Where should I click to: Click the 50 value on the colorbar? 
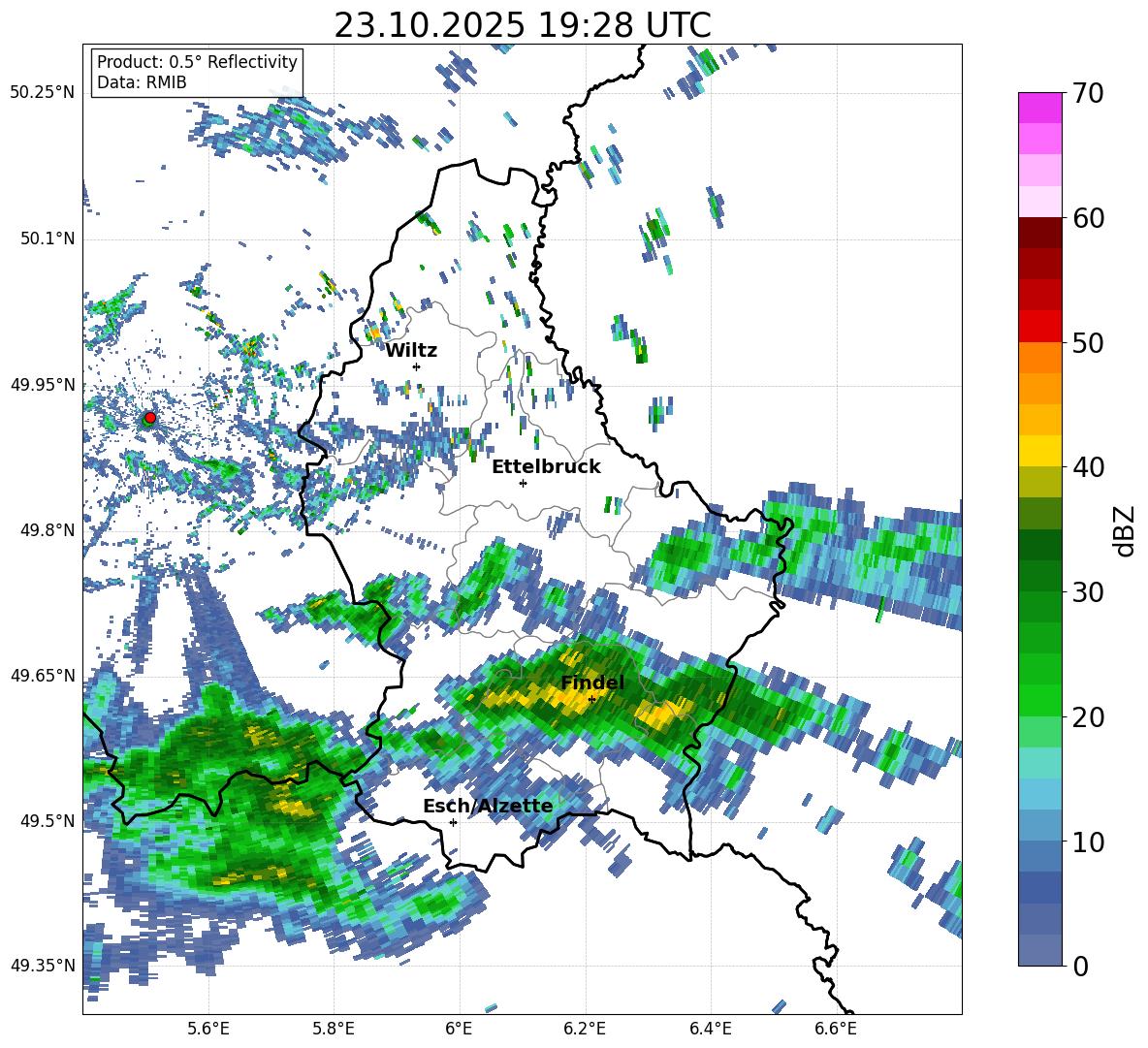click(1087, 342)
